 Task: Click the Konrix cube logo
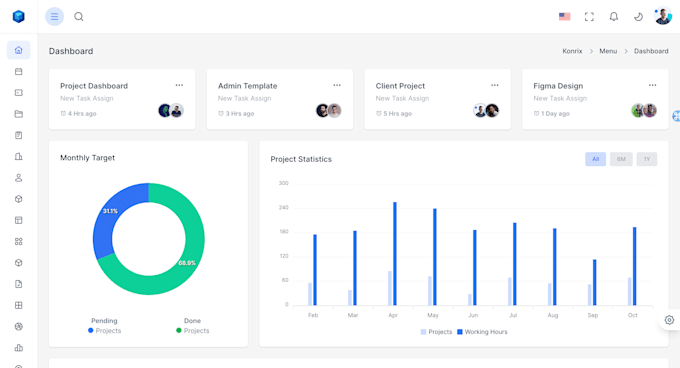(x=19, y=16)
